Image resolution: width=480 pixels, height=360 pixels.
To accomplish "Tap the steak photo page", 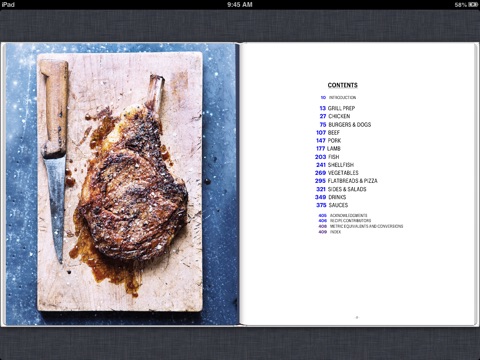I will coord(120,184).
